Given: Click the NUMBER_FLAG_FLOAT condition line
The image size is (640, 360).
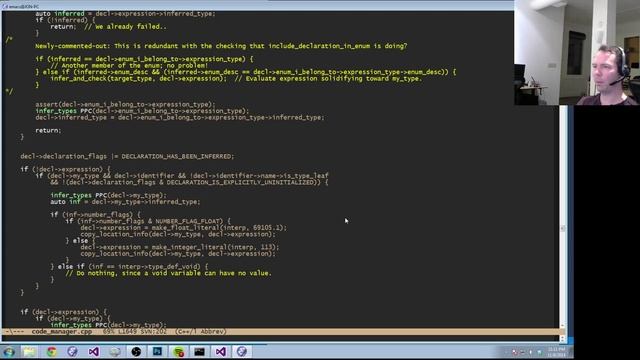Looking at the screenshot, I should (148, 221).
